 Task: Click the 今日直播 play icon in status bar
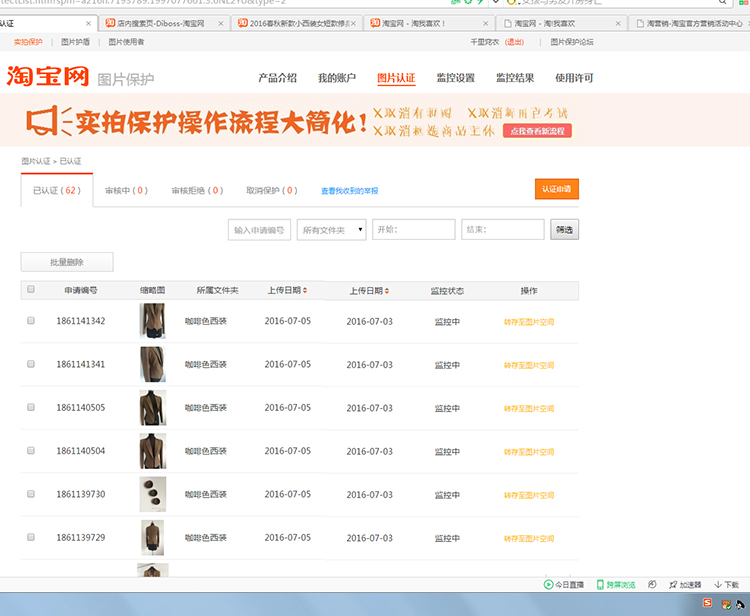548,585
